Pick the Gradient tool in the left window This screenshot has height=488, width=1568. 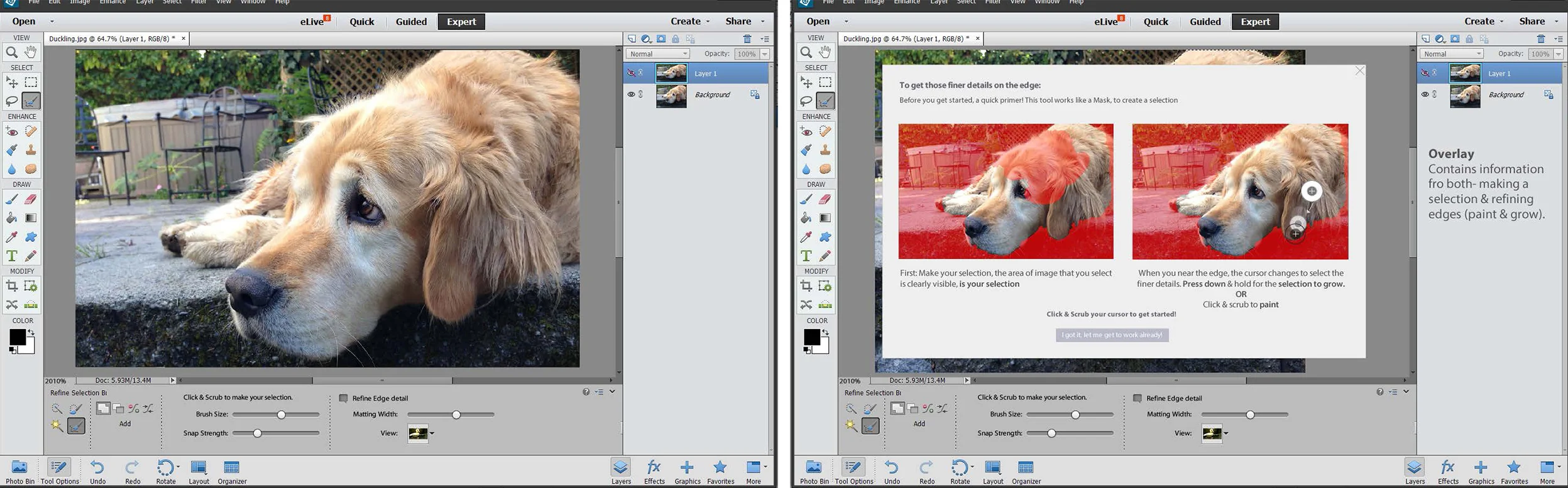[30, 218]
